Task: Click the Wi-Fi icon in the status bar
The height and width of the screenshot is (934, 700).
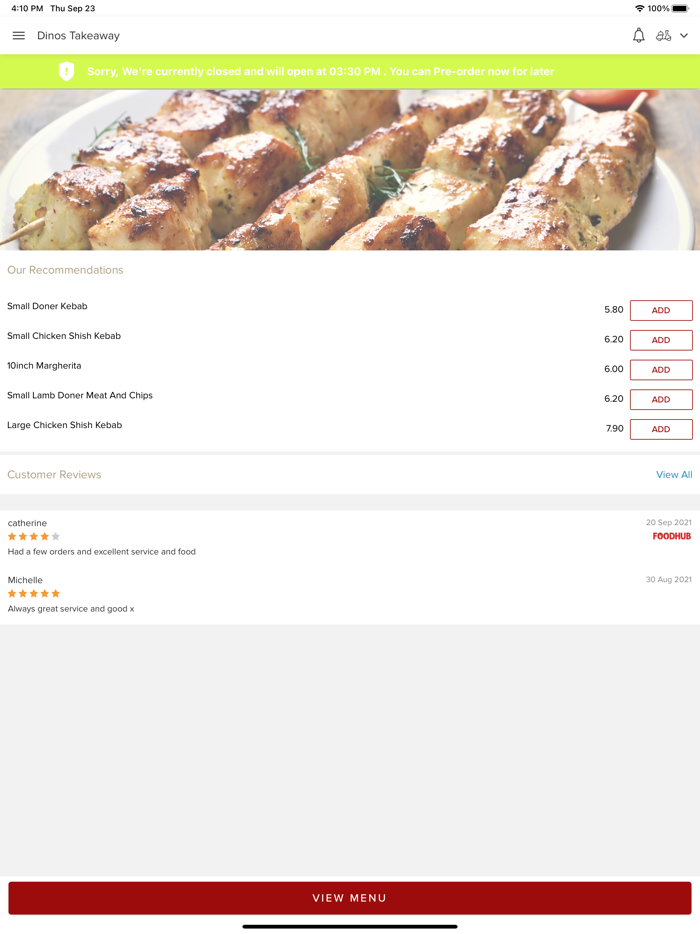Action: pyautogui.click(x=640, y=8)
